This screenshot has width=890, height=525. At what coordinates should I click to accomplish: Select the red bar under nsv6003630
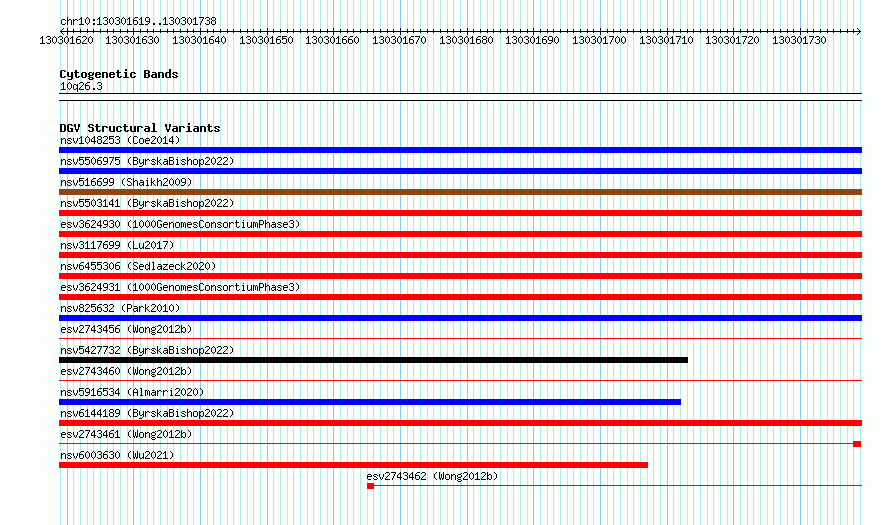[353, 465]
